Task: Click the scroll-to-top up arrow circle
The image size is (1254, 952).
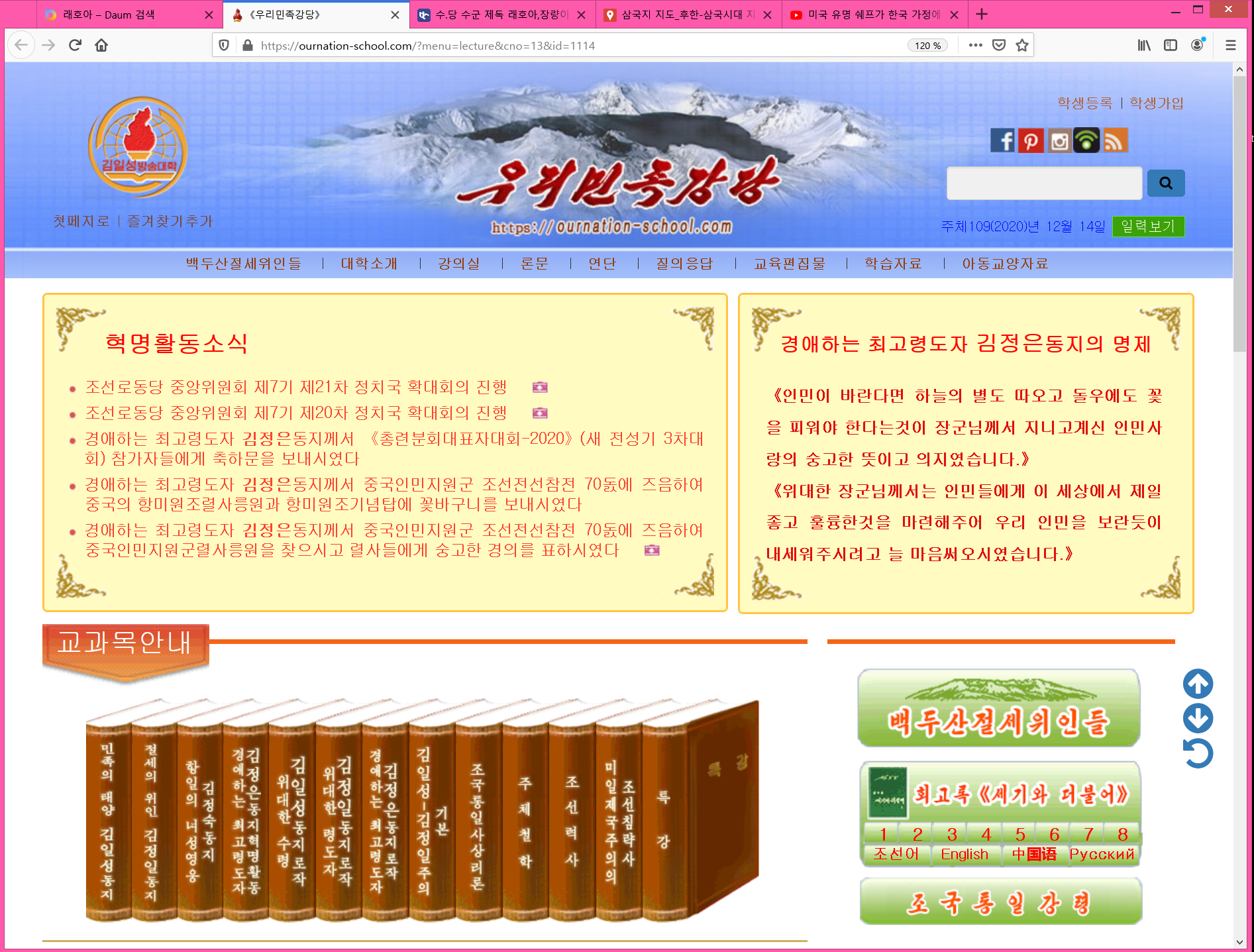Action: 1198,684
